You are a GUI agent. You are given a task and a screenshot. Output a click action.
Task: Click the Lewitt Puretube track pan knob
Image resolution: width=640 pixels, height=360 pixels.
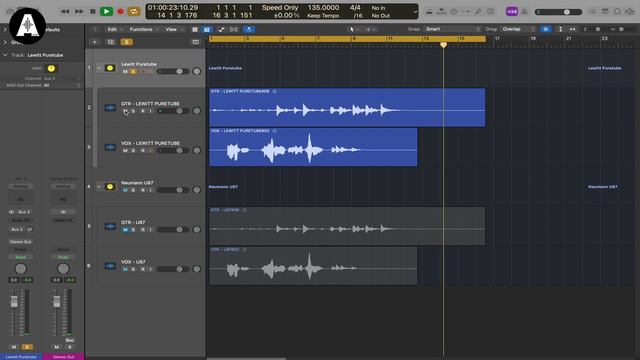click(x=197, y=71)
